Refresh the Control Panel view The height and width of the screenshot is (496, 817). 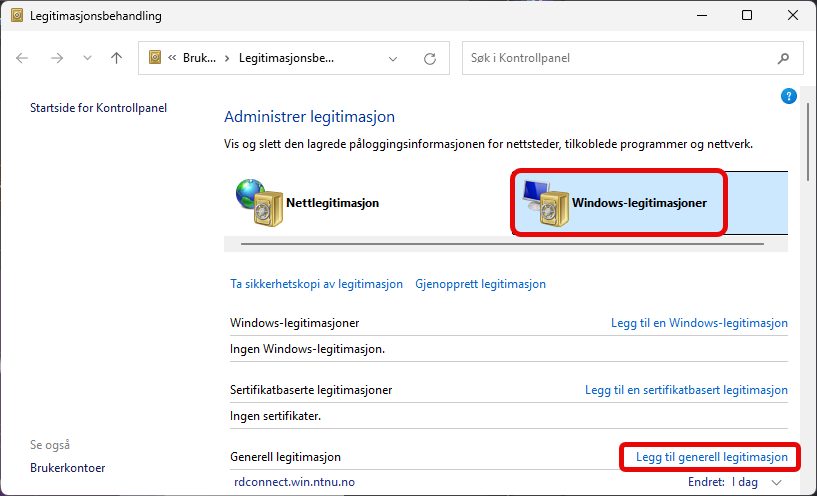click(429, 58)
